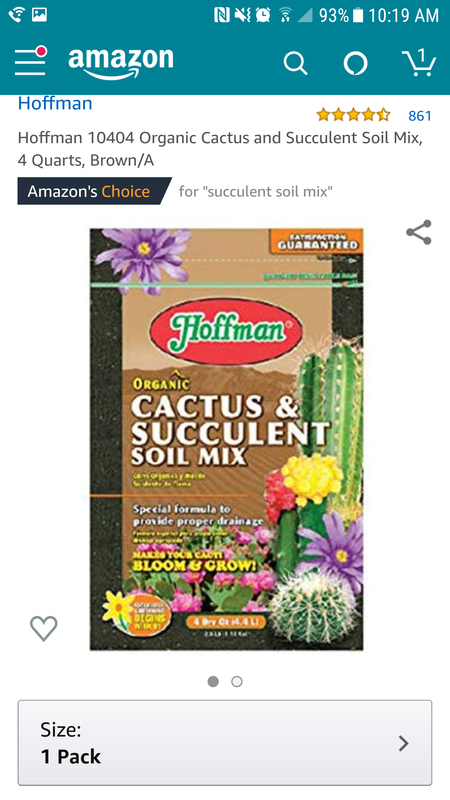
Task: Open the Hoffman brand link
Action: pos(55,104)
